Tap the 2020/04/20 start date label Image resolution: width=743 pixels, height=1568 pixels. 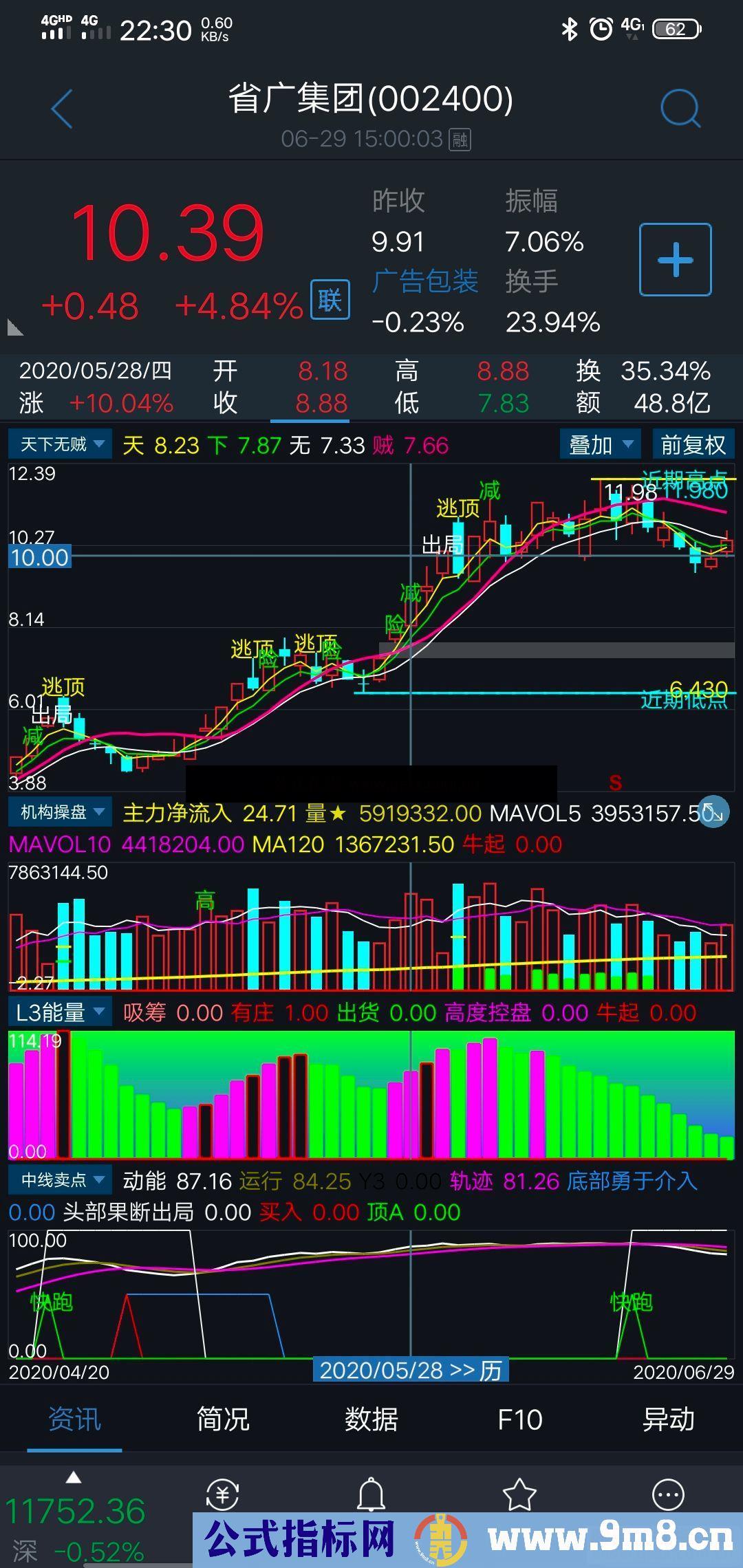point(59,1372)
